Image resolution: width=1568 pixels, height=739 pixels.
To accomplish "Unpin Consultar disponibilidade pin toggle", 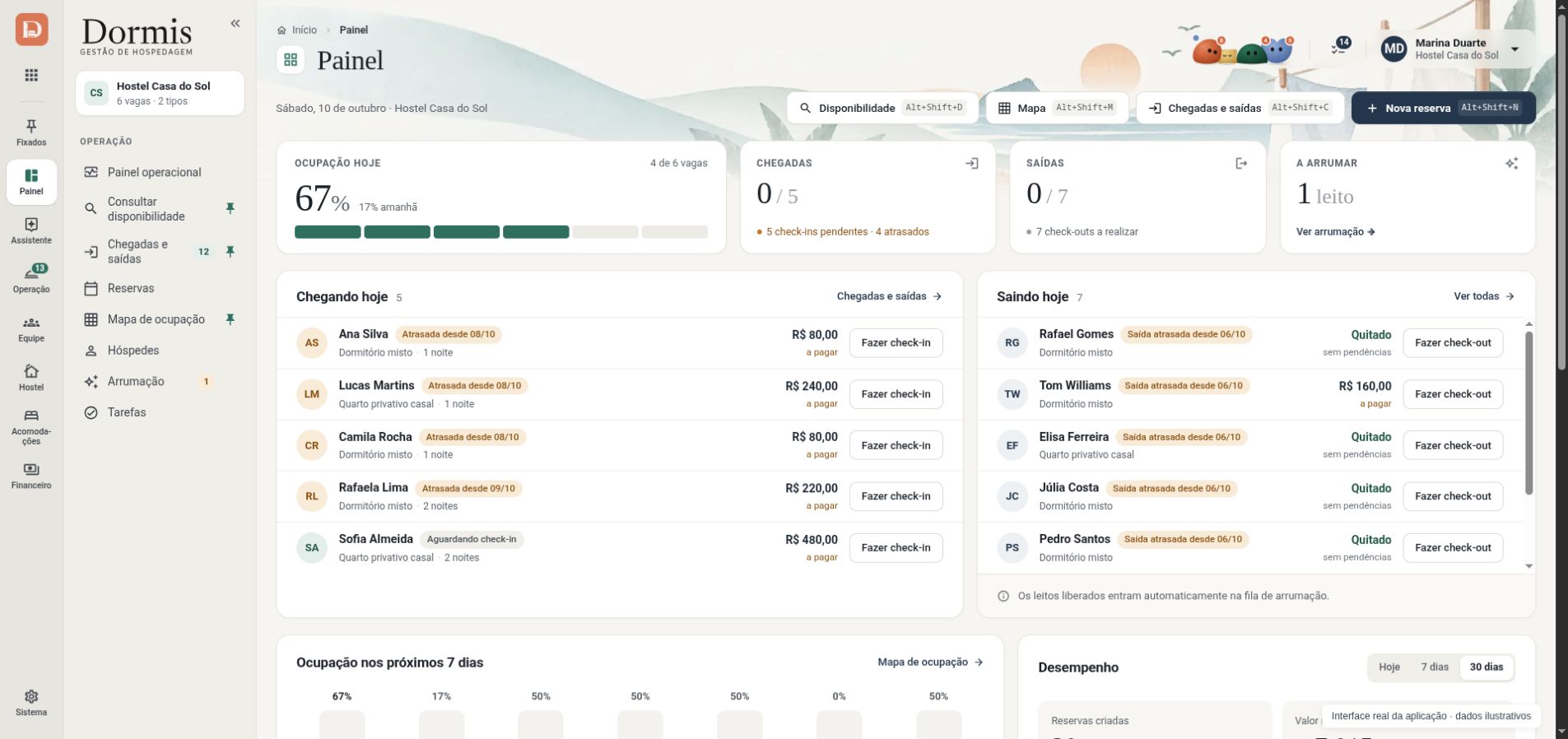I will click(x=230, y=209).
